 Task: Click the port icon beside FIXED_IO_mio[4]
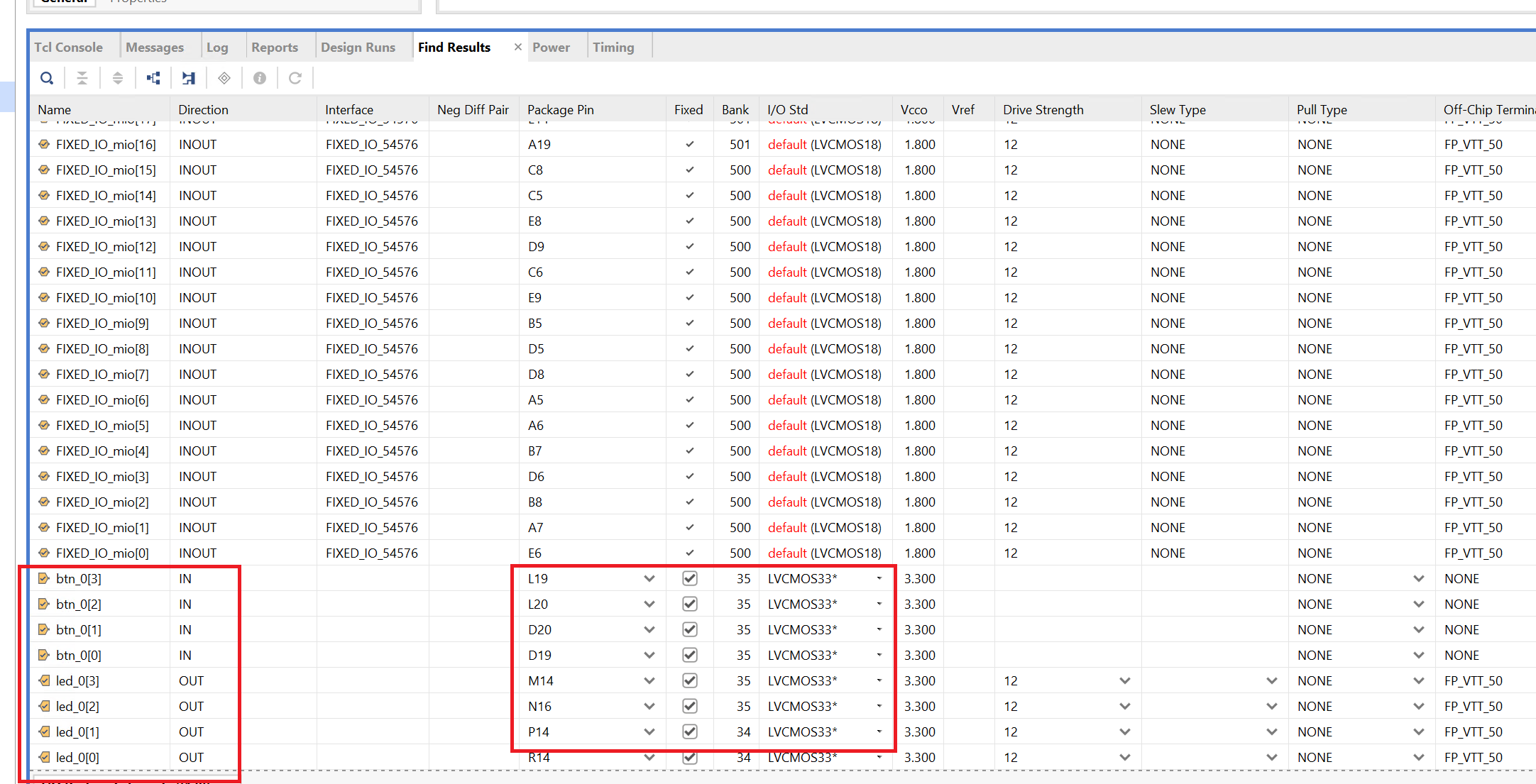[x=44, y=451]
